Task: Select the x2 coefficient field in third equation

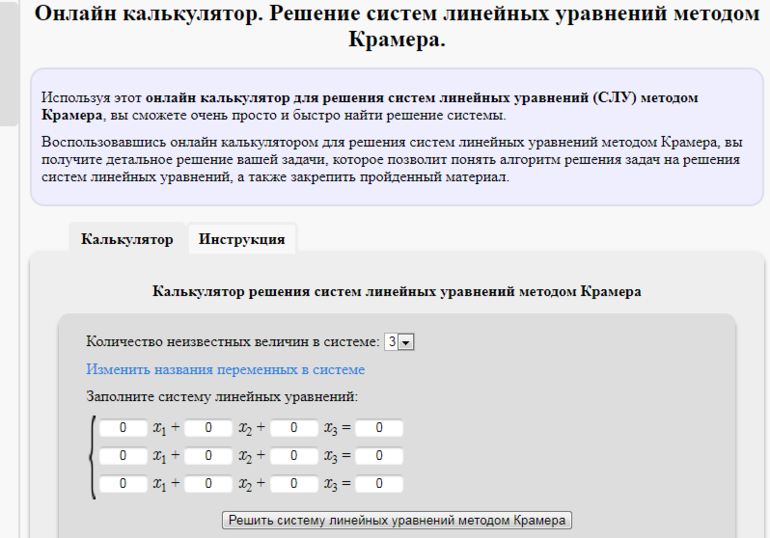Action: click(x=208, y=484)
